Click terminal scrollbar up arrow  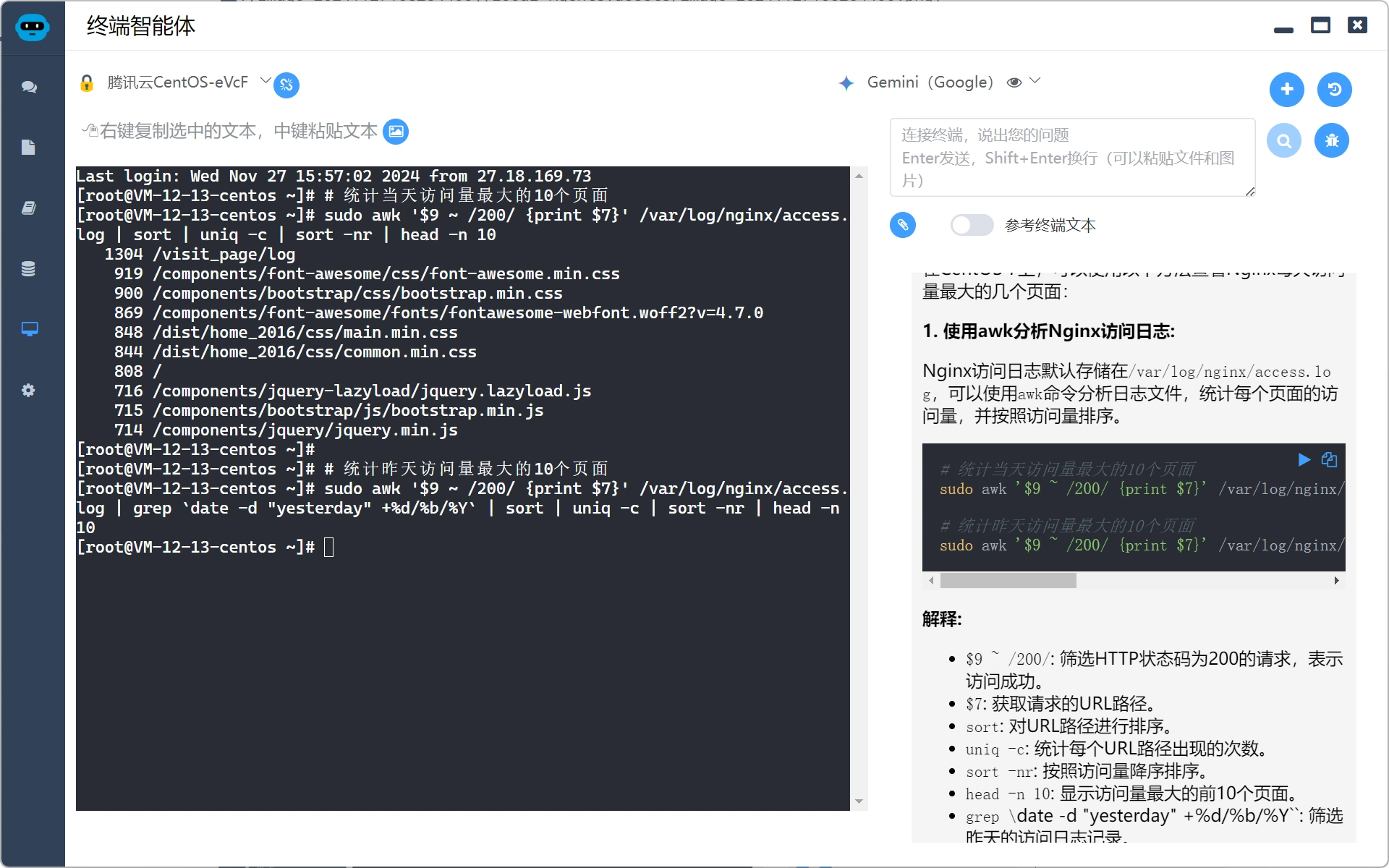[859, 176]
